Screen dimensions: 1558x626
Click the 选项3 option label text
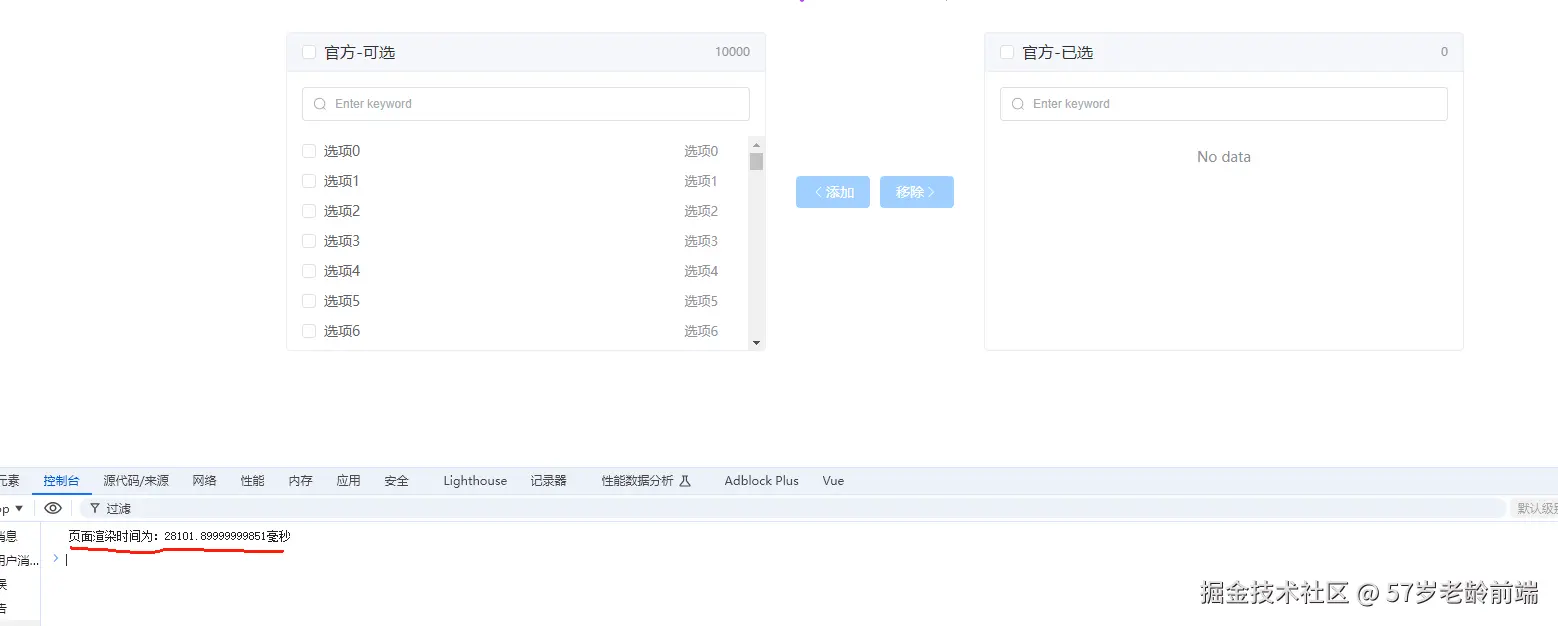[x=342, y=241]
